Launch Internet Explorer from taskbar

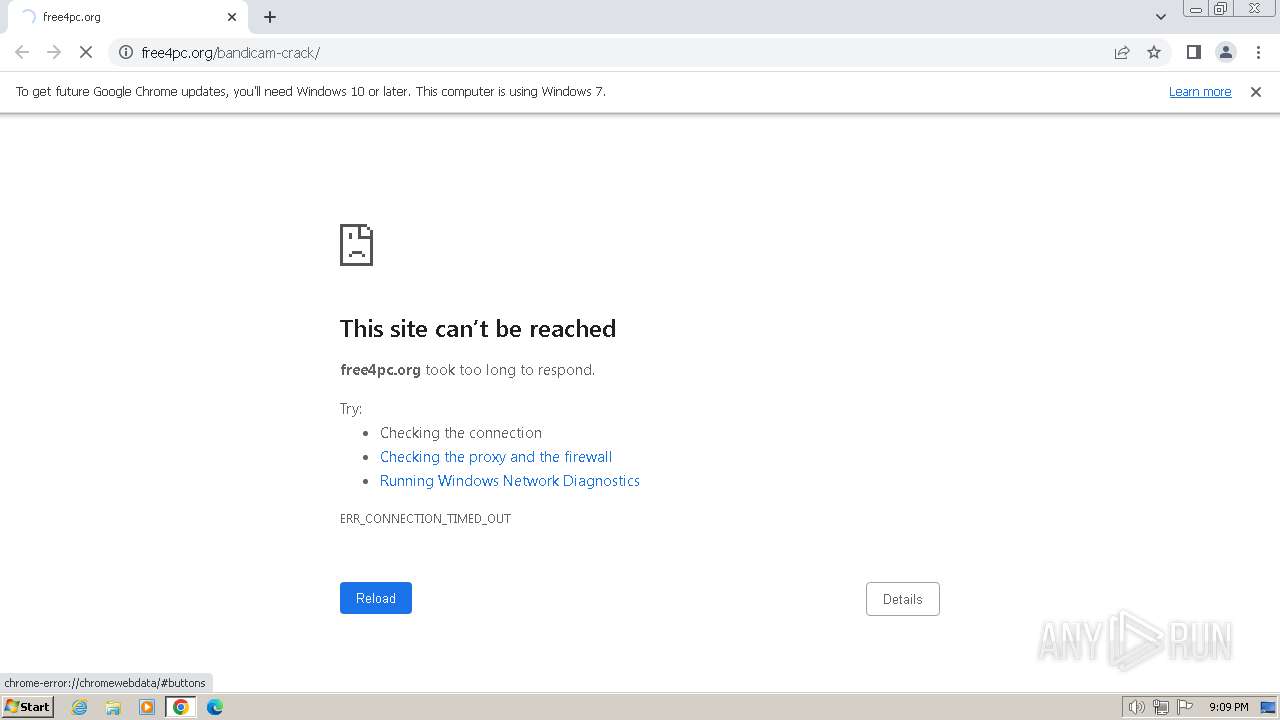pyautogui.click(x=80, y=707)
